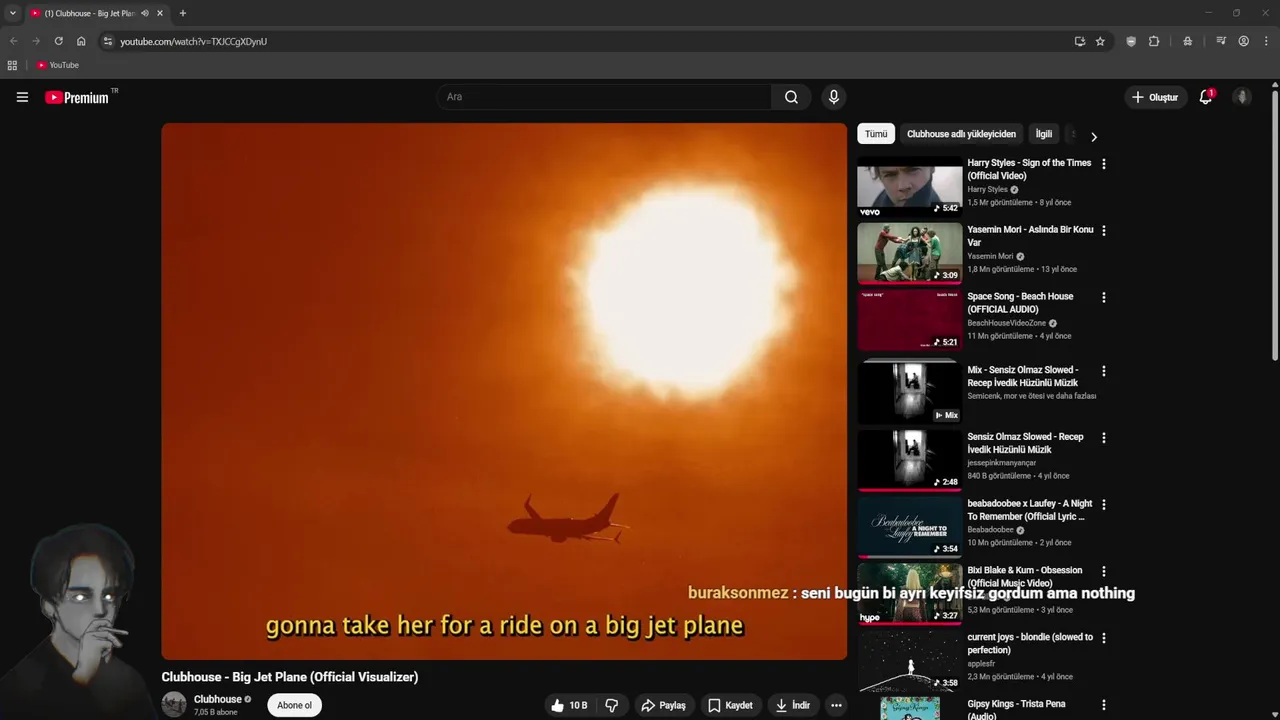
Task: Open options for beabadoobee x Laufey video
Action: tap(1104, 505)
